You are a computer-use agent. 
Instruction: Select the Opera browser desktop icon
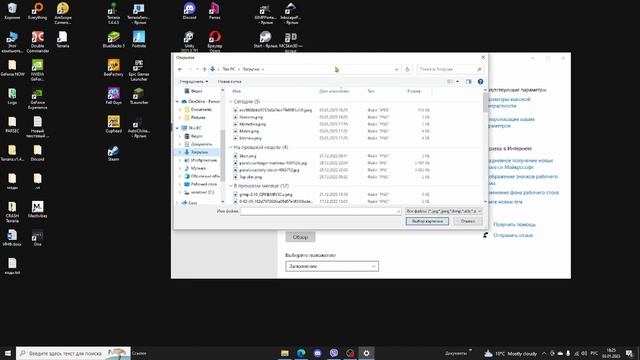(x=215, y=42)
